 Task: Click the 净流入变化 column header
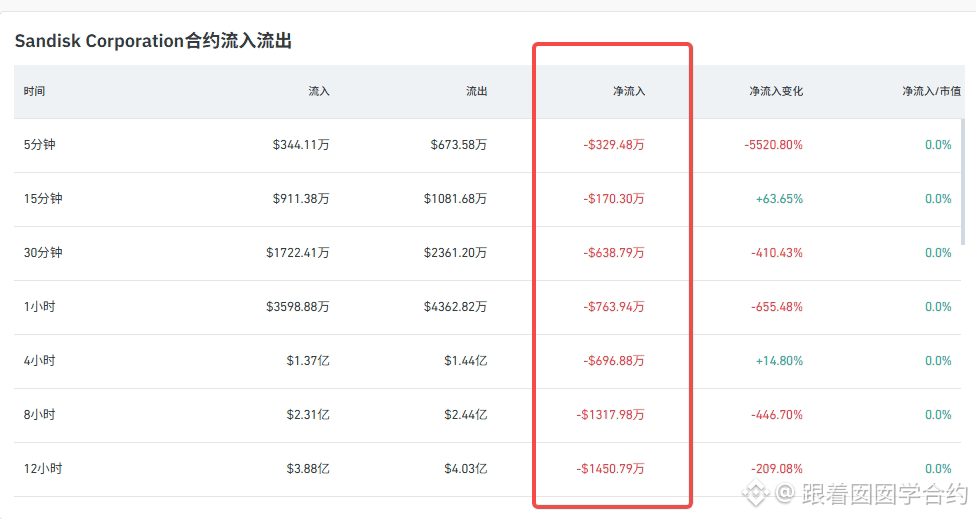776,91
